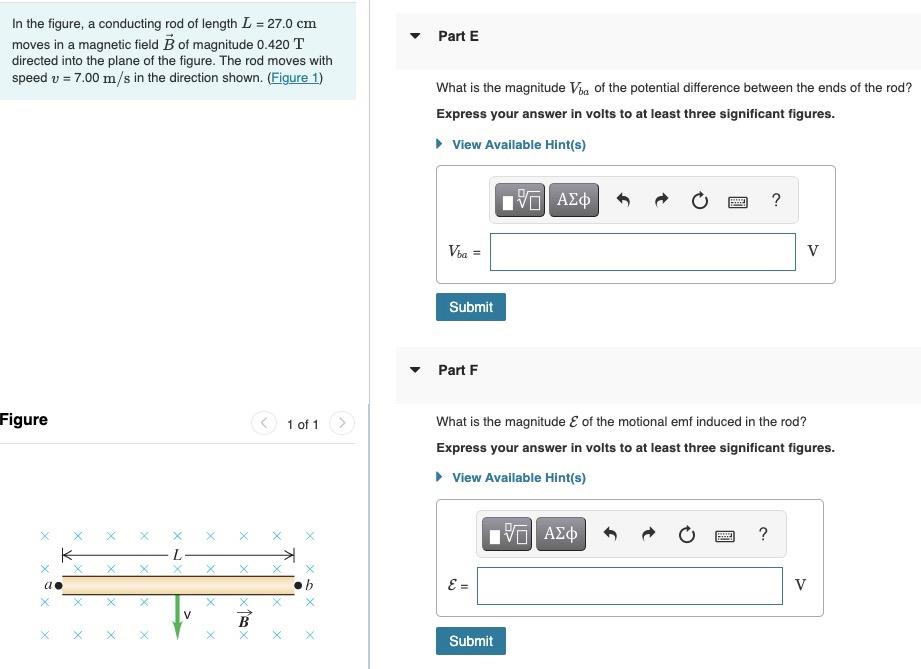This screenshot has height=669, width=921.
Task: Submit the Part F answer
Action: (470, 641)
